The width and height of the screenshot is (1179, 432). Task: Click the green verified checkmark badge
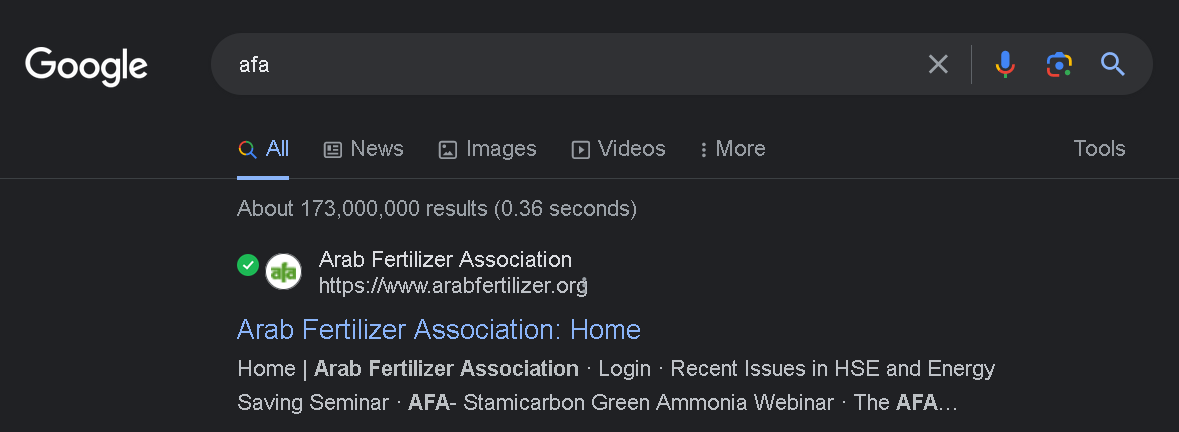(248, 265)
